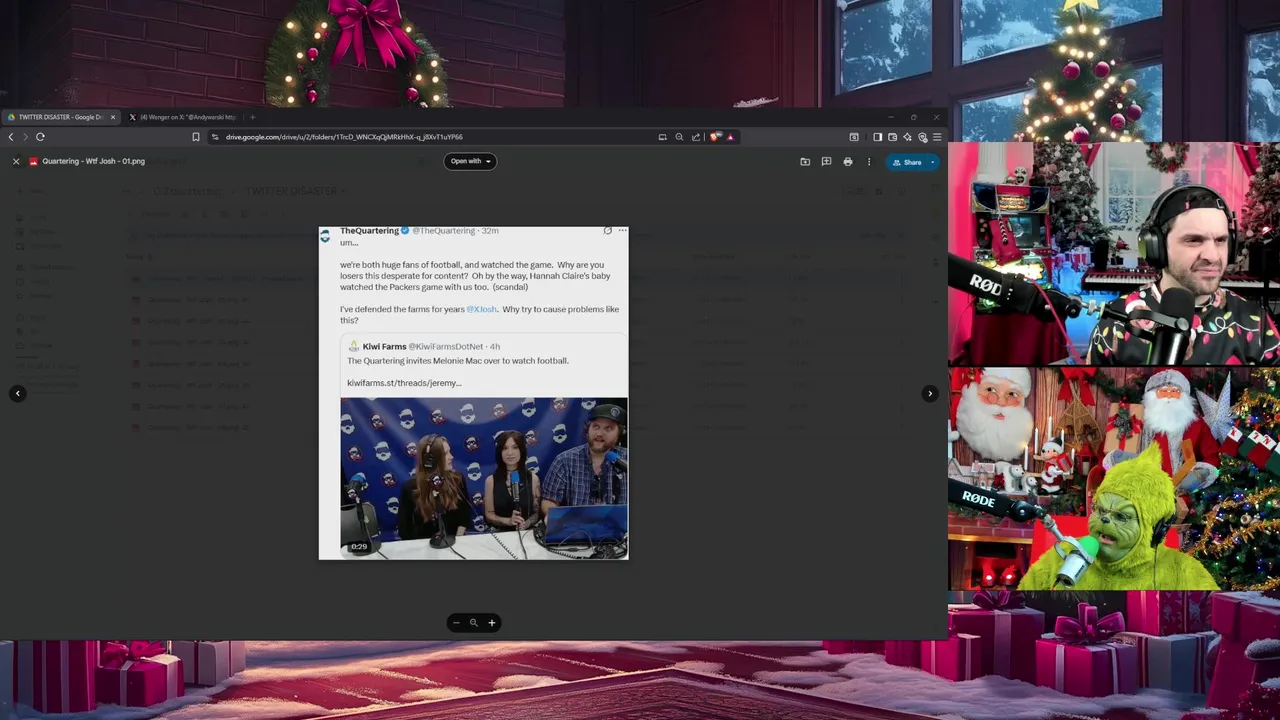Go to the previous image
This screenshot has height=720, width=1280.
pyautogui.click(x=17, y=393)
